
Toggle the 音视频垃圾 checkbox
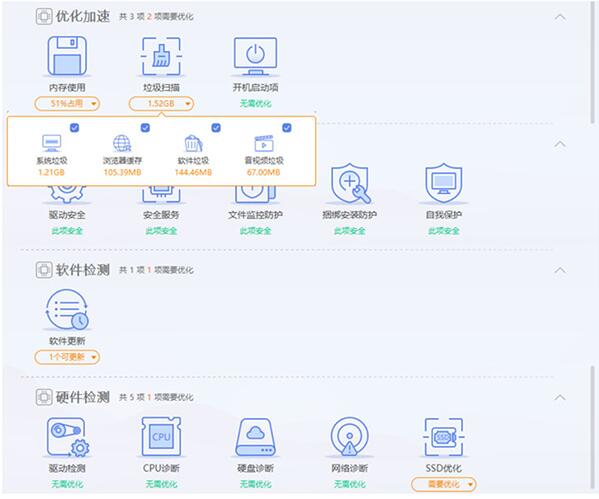click(x=287, y=128)
